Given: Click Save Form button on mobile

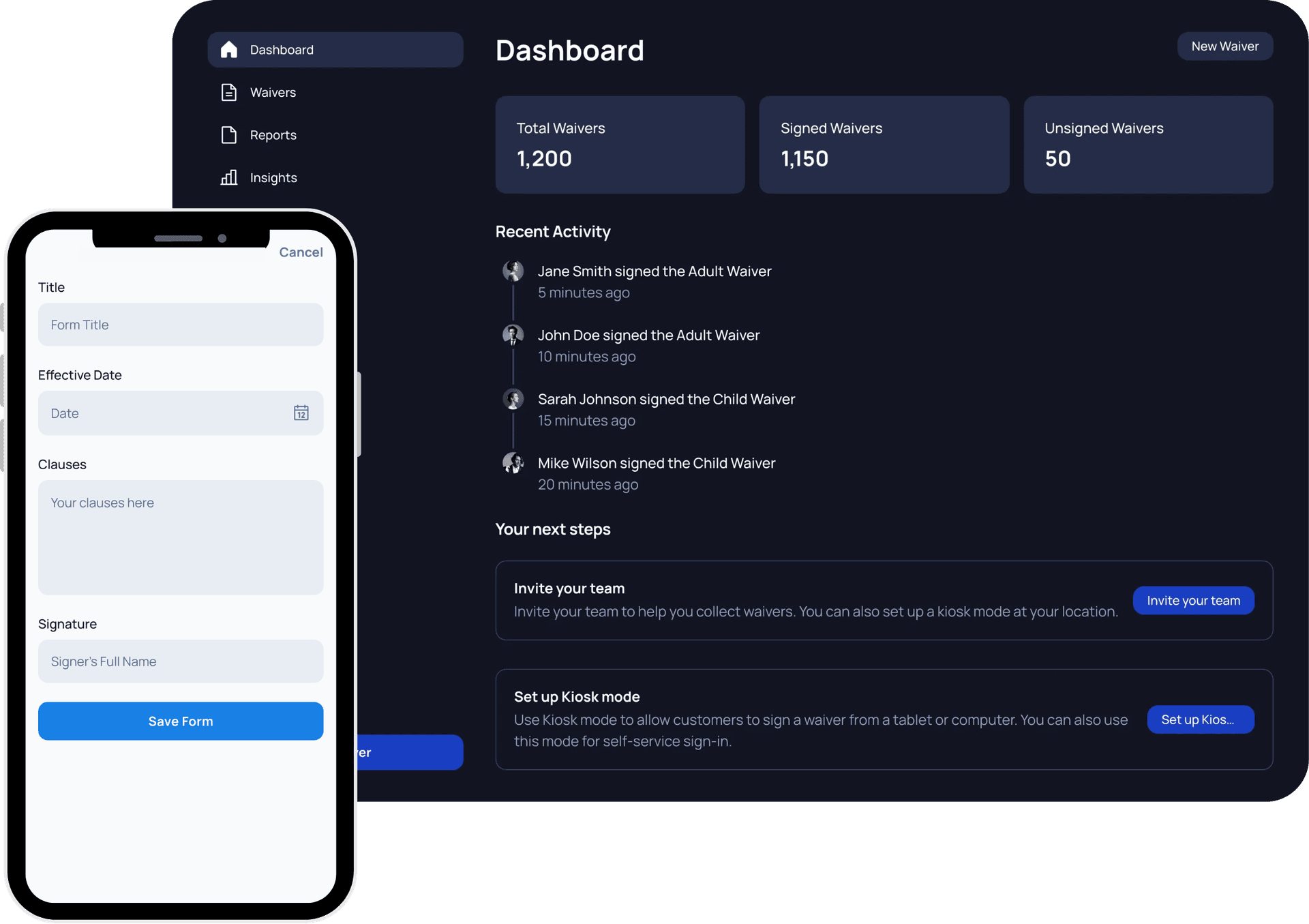Looking at the screenshot, I should point(181,720).
